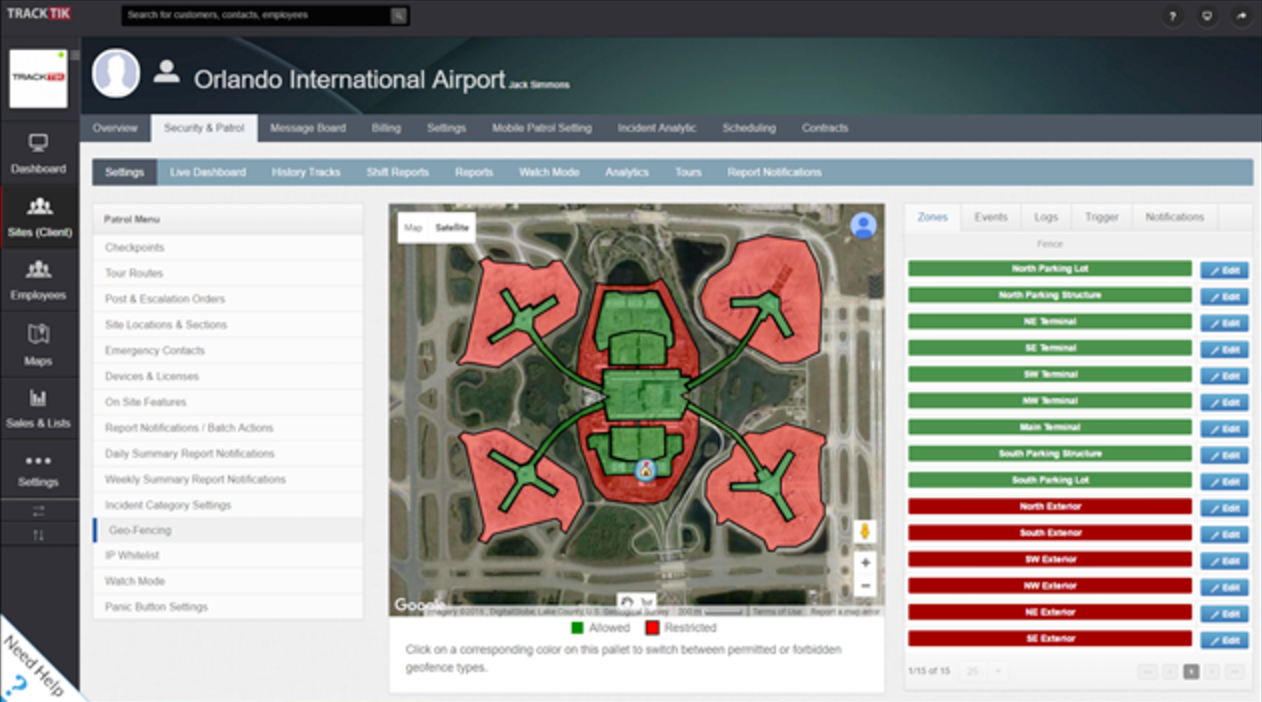Open the page size dropdown showing 25
Screen dimensions: 1262x702
tap(985, 671)
